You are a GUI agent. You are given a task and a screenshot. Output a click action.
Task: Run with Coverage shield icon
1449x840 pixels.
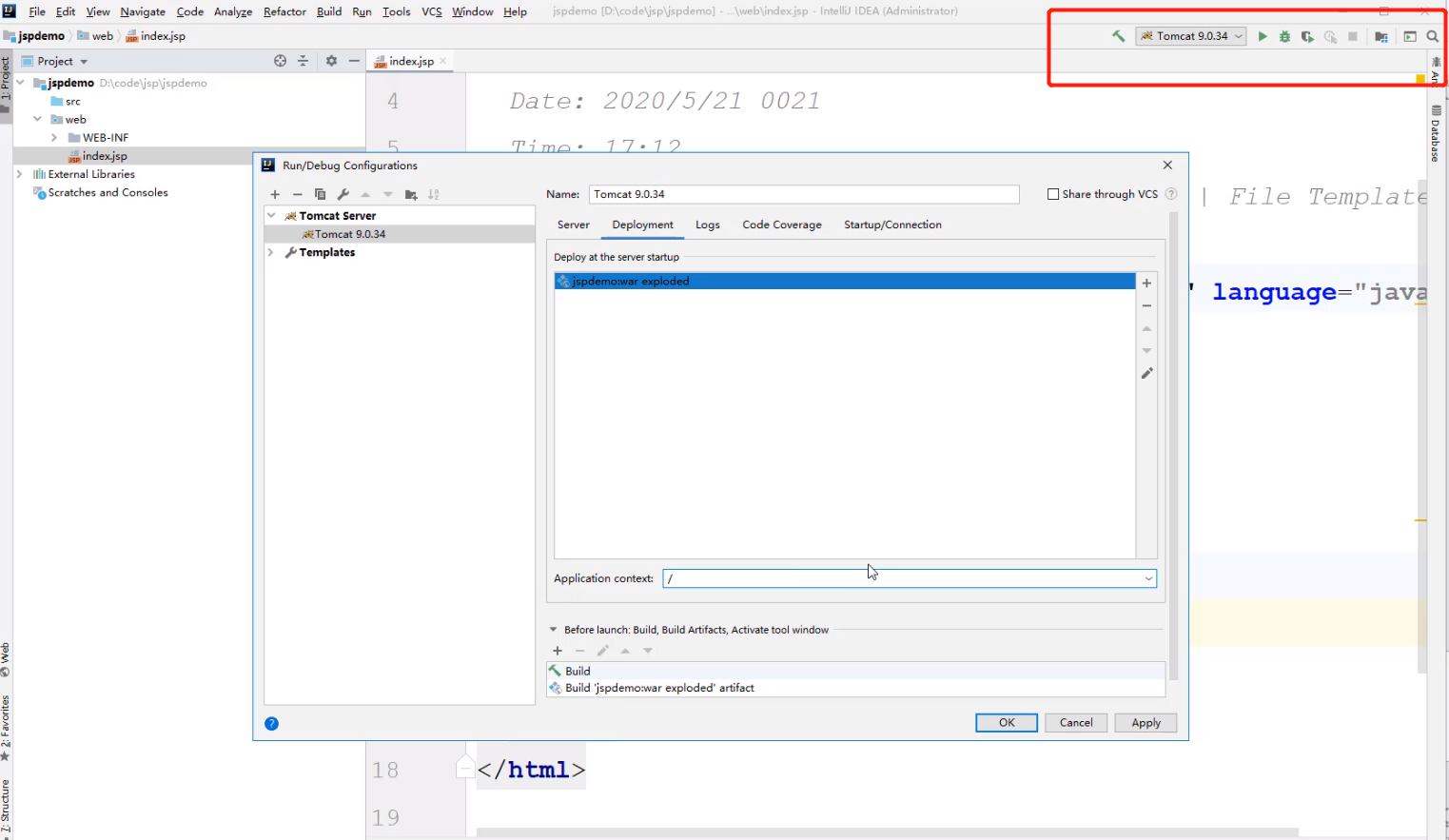tap(1307, 36)
